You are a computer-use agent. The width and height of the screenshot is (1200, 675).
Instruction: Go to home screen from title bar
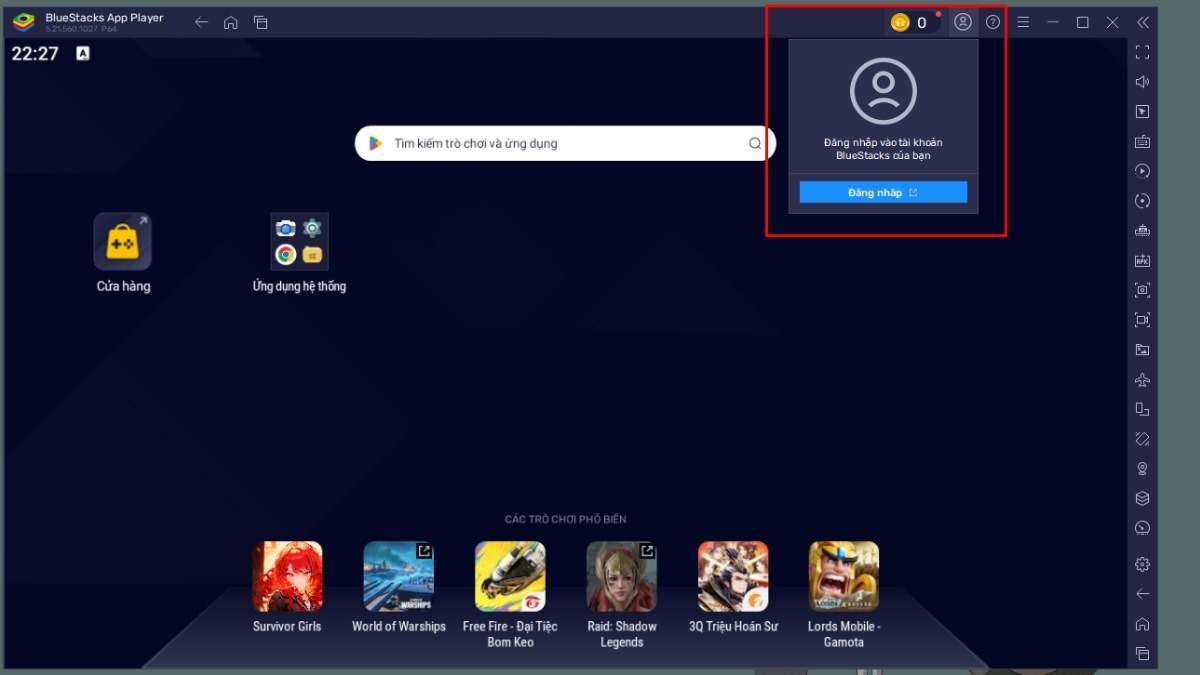[x=231, y=22]
